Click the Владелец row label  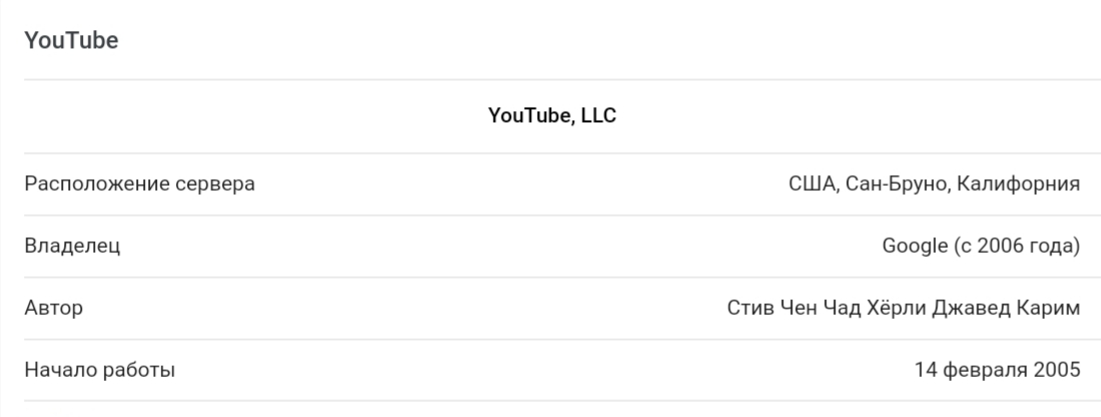click(72, 246)
